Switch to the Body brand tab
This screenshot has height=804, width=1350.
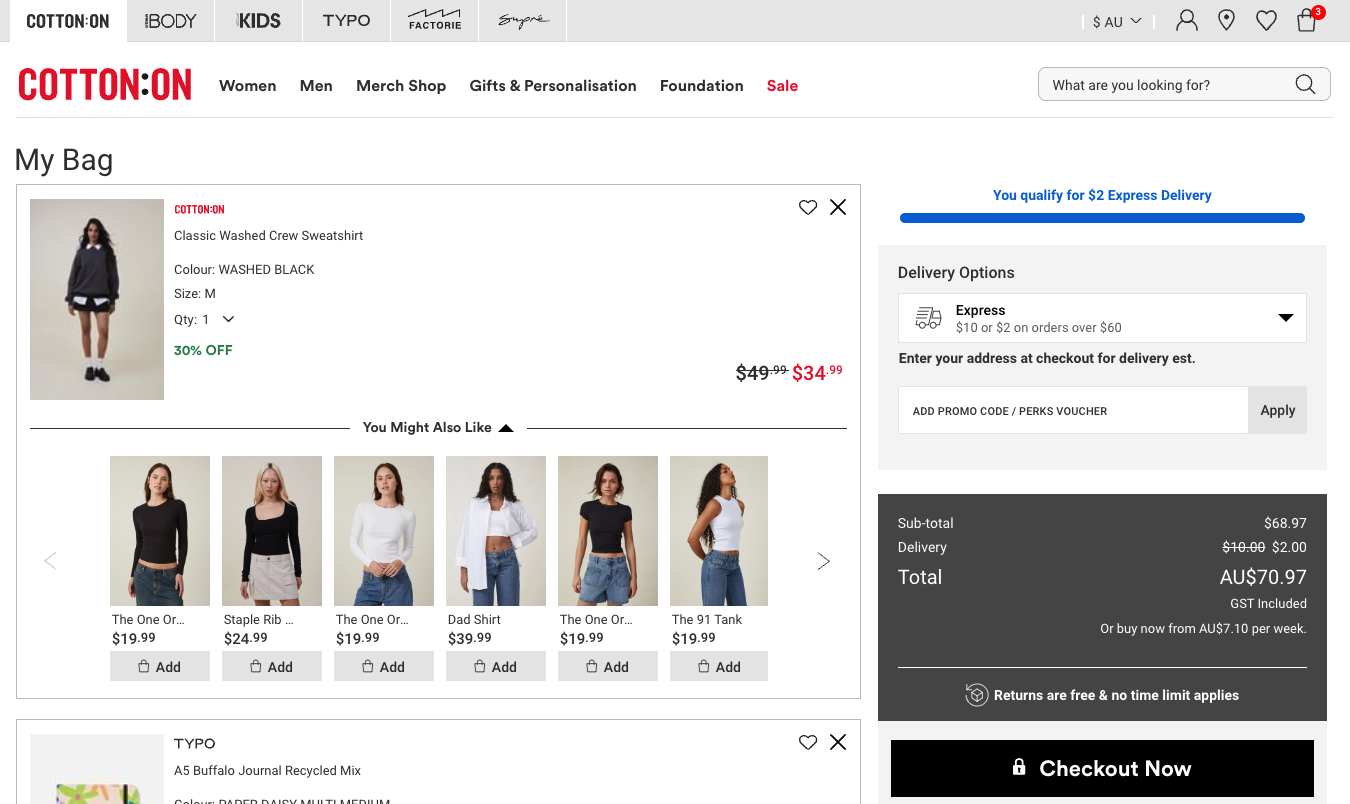(x=170, y=21)
